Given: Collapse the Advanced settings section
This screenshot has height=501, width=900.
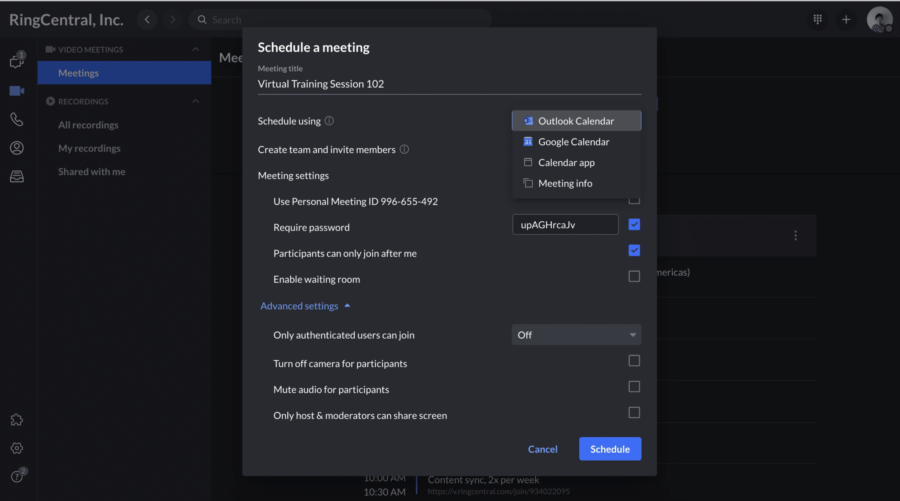Looking at the screenshot, I should pyautogui.click(x=305, y=306).
